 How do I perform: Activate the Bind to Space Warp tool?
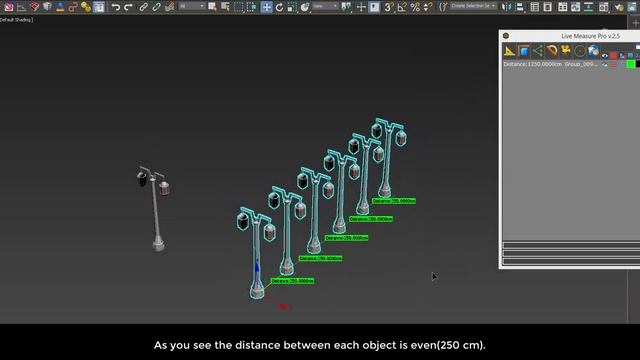click(x=170, y=7)
